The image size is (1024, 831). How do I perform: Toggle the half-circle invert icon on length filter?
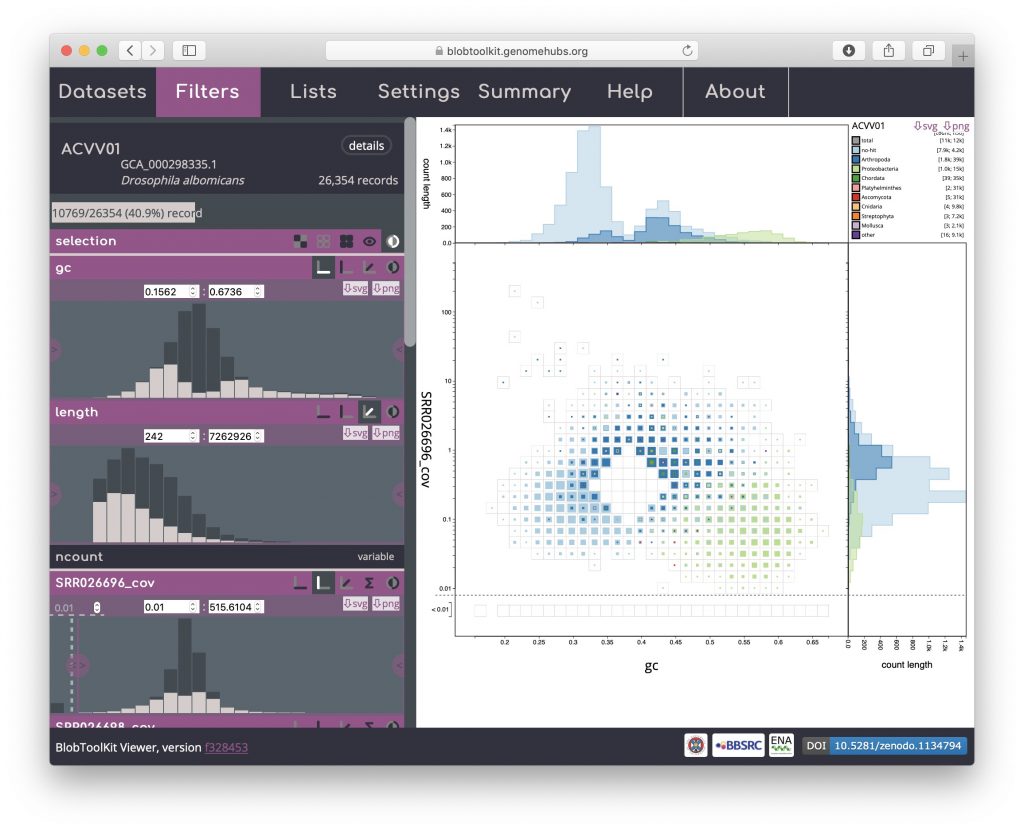pyautogui.click(x=392, y=411)
